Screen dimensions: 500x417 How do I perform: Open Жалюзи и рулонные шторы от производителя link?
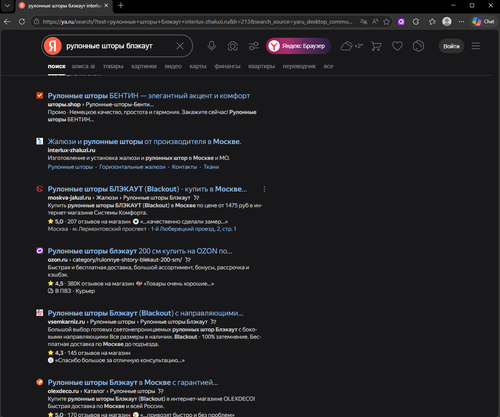coord(144,142)
